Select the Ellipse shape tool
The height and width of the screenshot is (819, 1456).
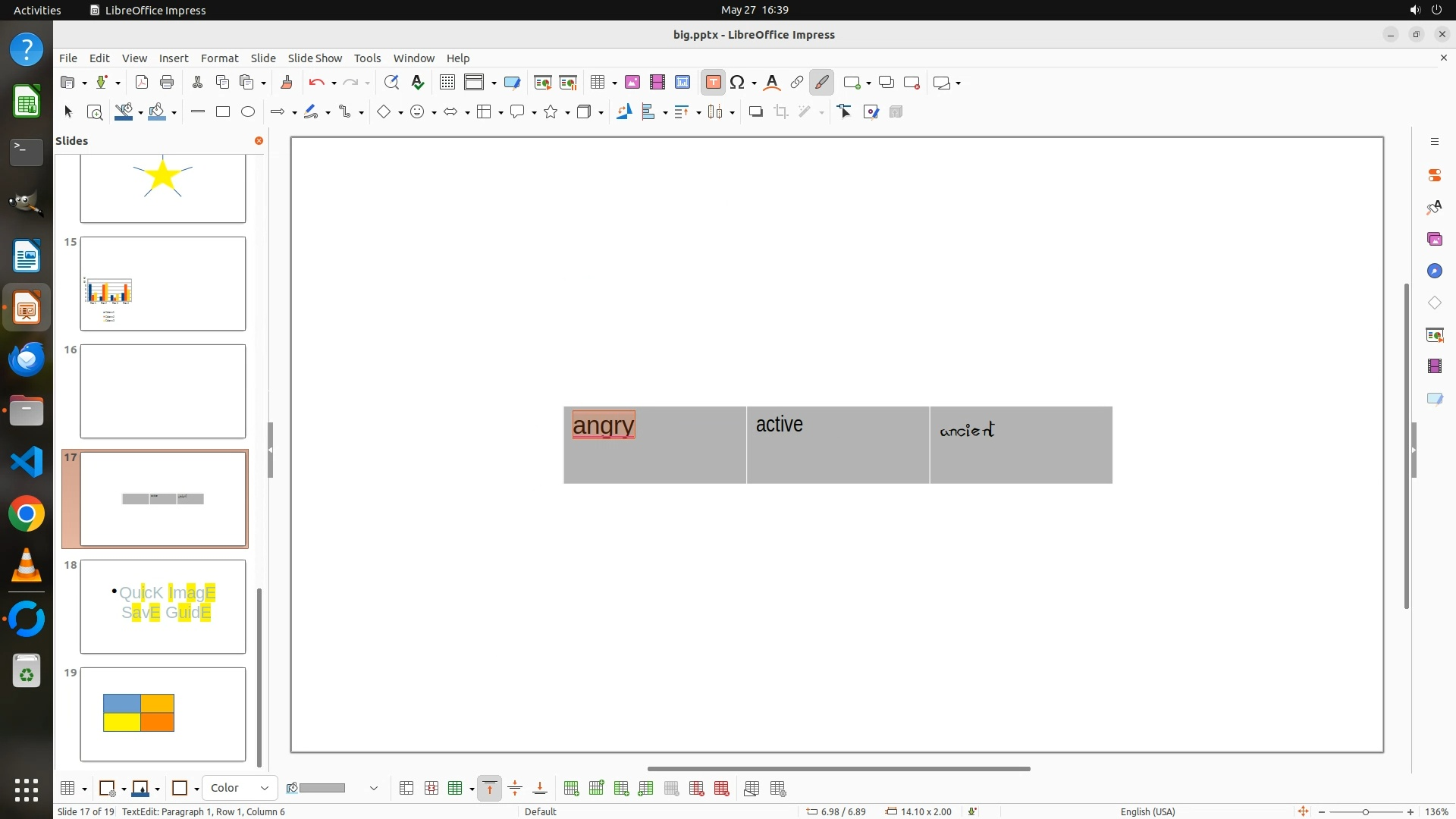(248, 112)
